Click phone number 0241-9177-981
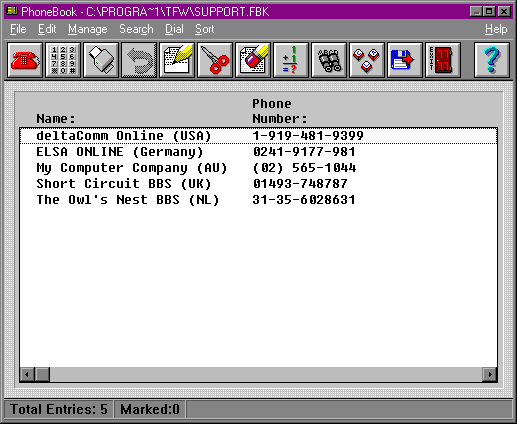The image size is (517, 424). click(304, 152)
